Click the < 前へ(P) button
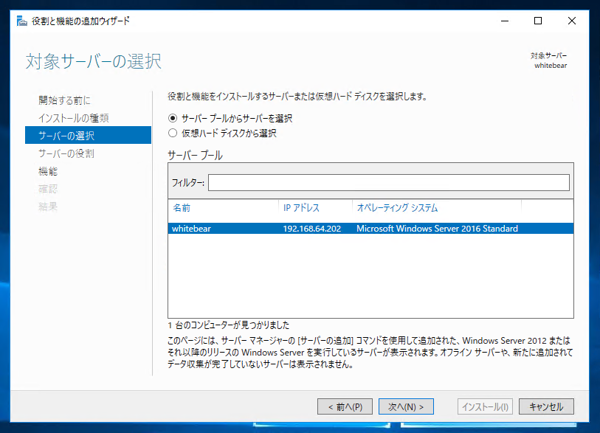 345,406
